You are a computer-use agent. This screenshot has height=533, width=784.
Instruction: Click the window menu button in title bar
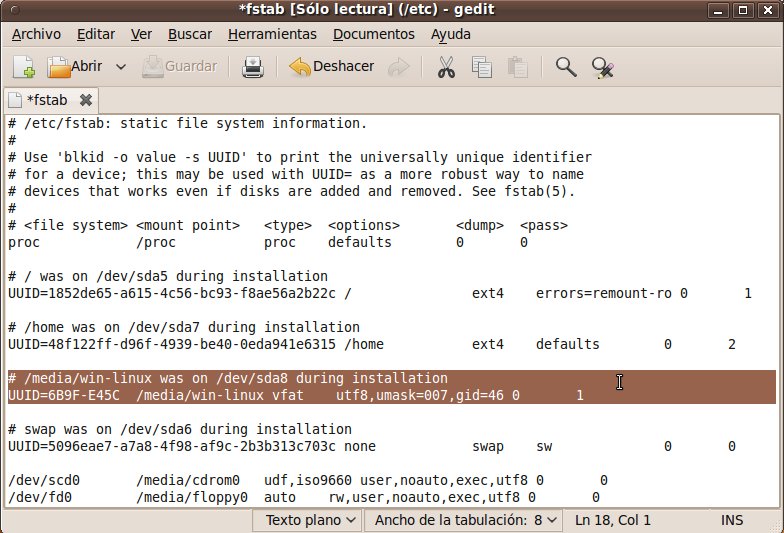(x=15, y=10)
